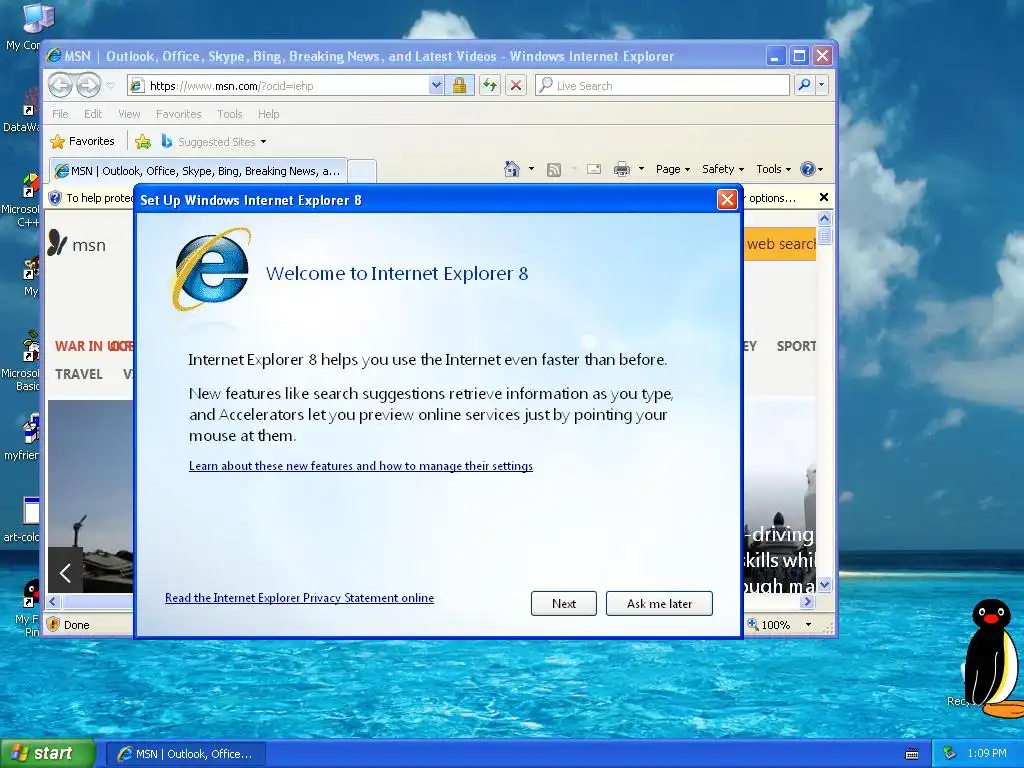Click MSN taskbar button
The image size is (1024, 768).
point(186,754)
